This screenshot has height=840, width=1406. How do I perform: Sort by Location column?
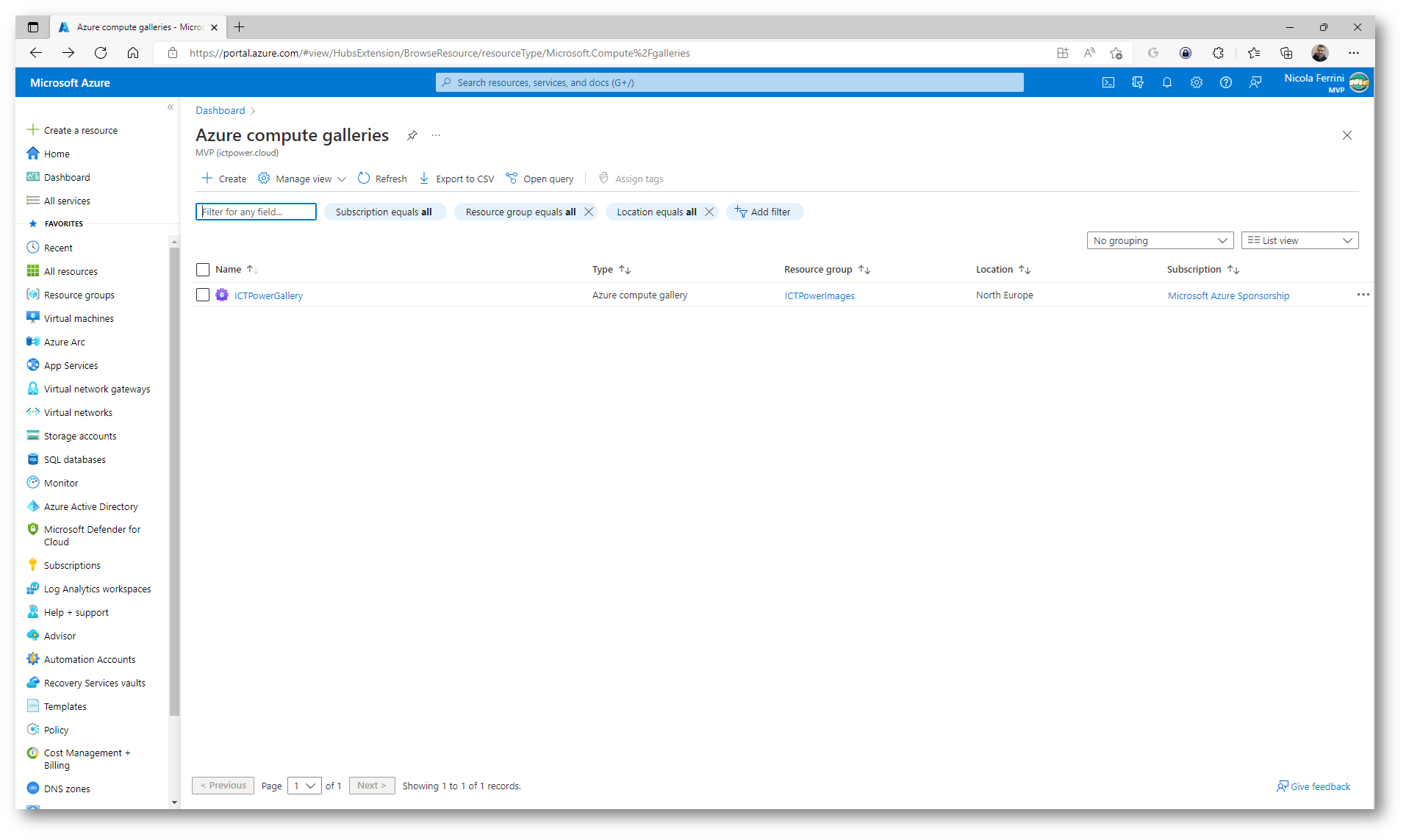1003,270
